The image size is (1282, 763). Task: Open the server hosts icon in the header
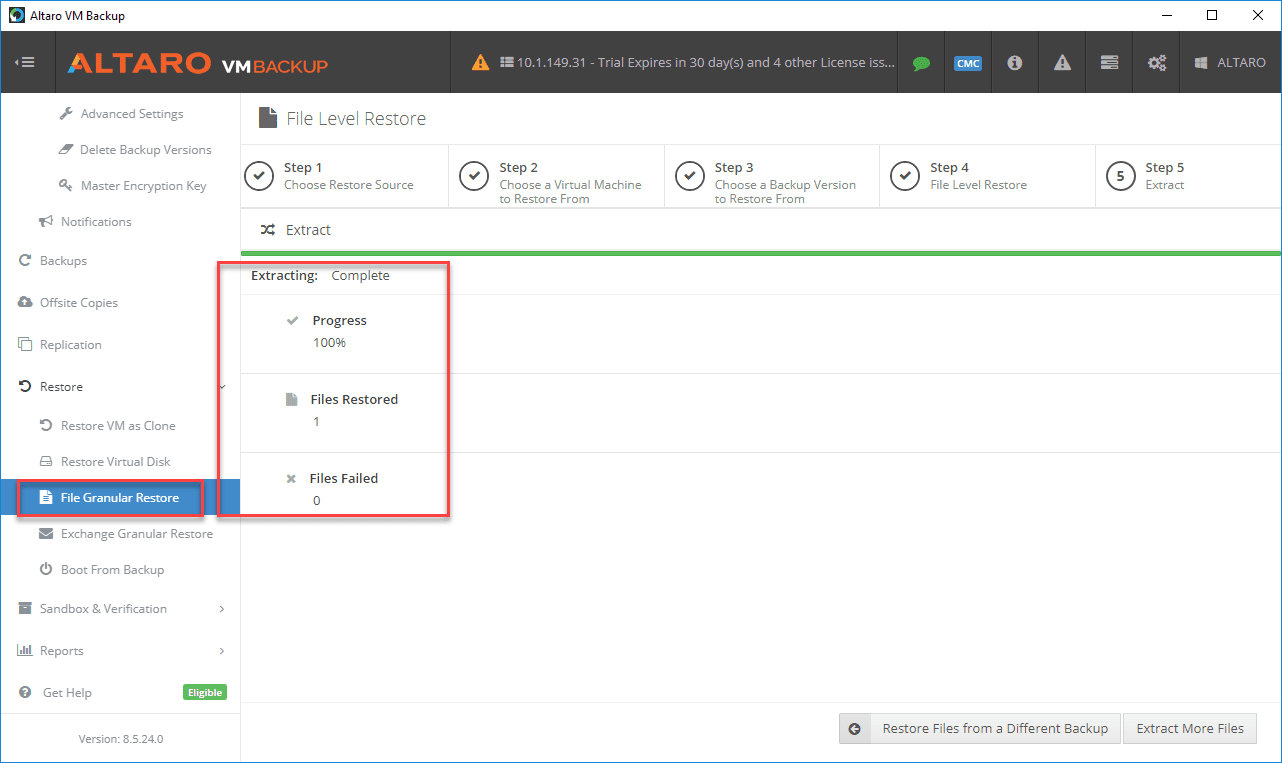pyautogui.click(x=1109, y=62)
